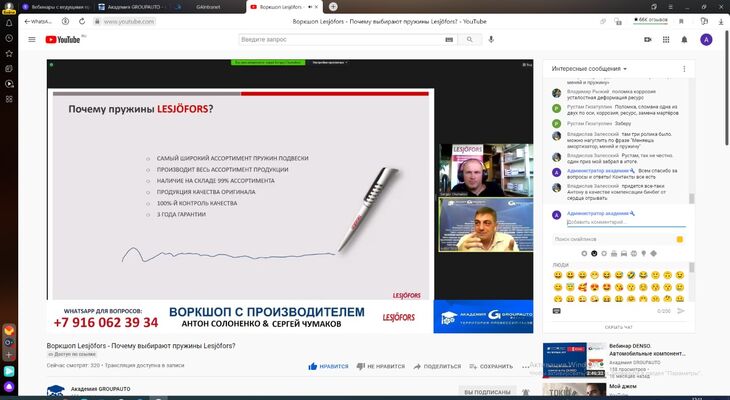Click the СОХРАНИТЬ save button
This screenshot has height=400, width=730.
coord(491,366)
